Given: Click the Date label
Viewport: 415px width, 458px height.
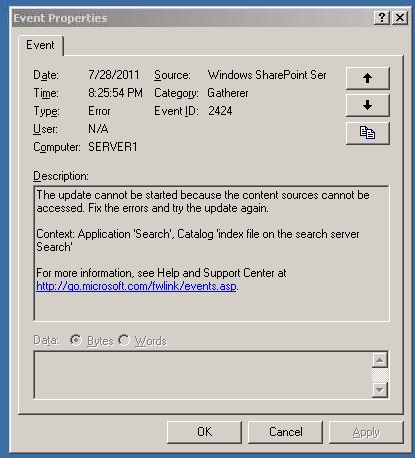Looking at the screenshot, I should (x=46, y=75).
